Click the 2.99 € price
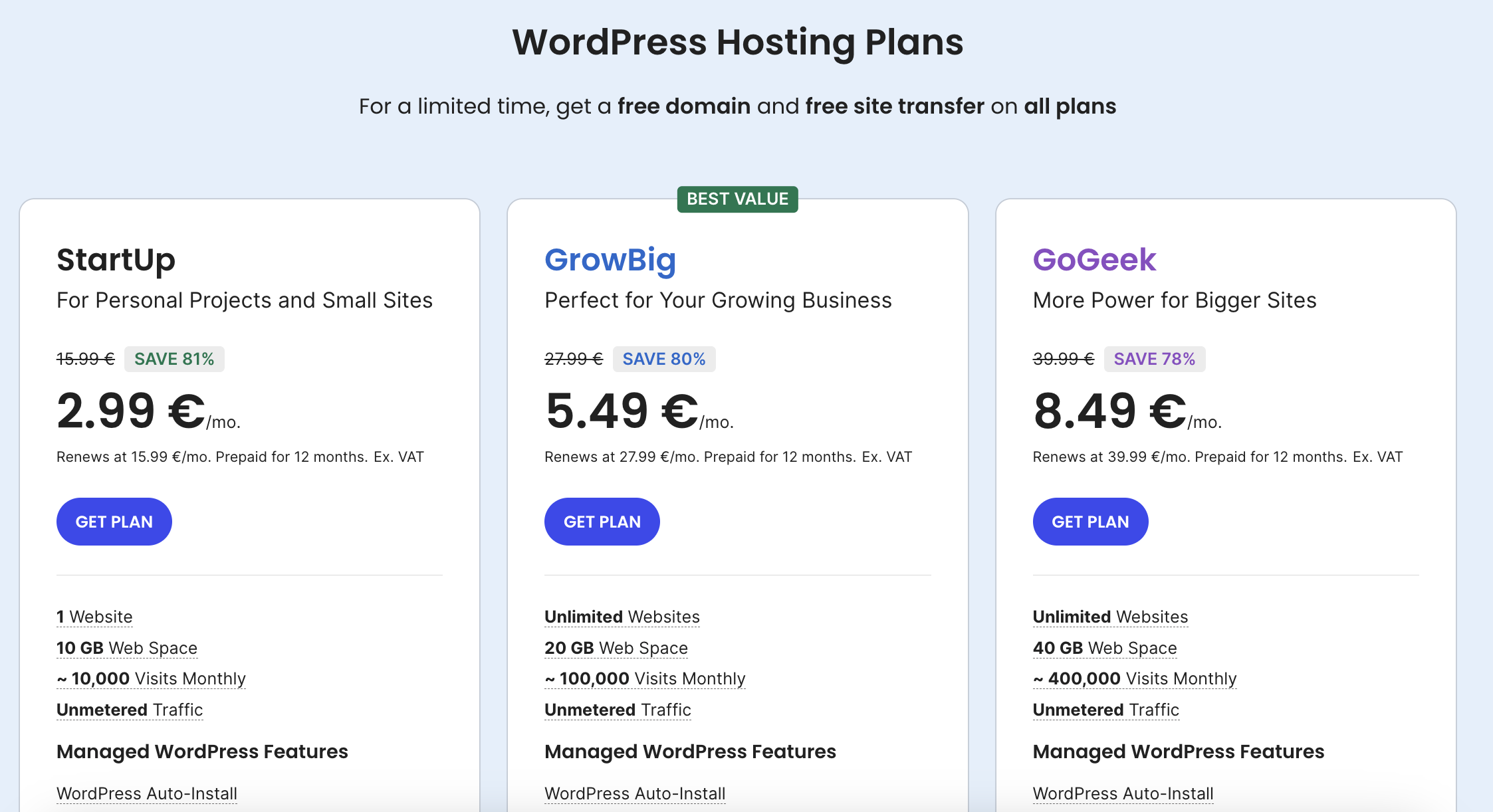 pos(131,411)
